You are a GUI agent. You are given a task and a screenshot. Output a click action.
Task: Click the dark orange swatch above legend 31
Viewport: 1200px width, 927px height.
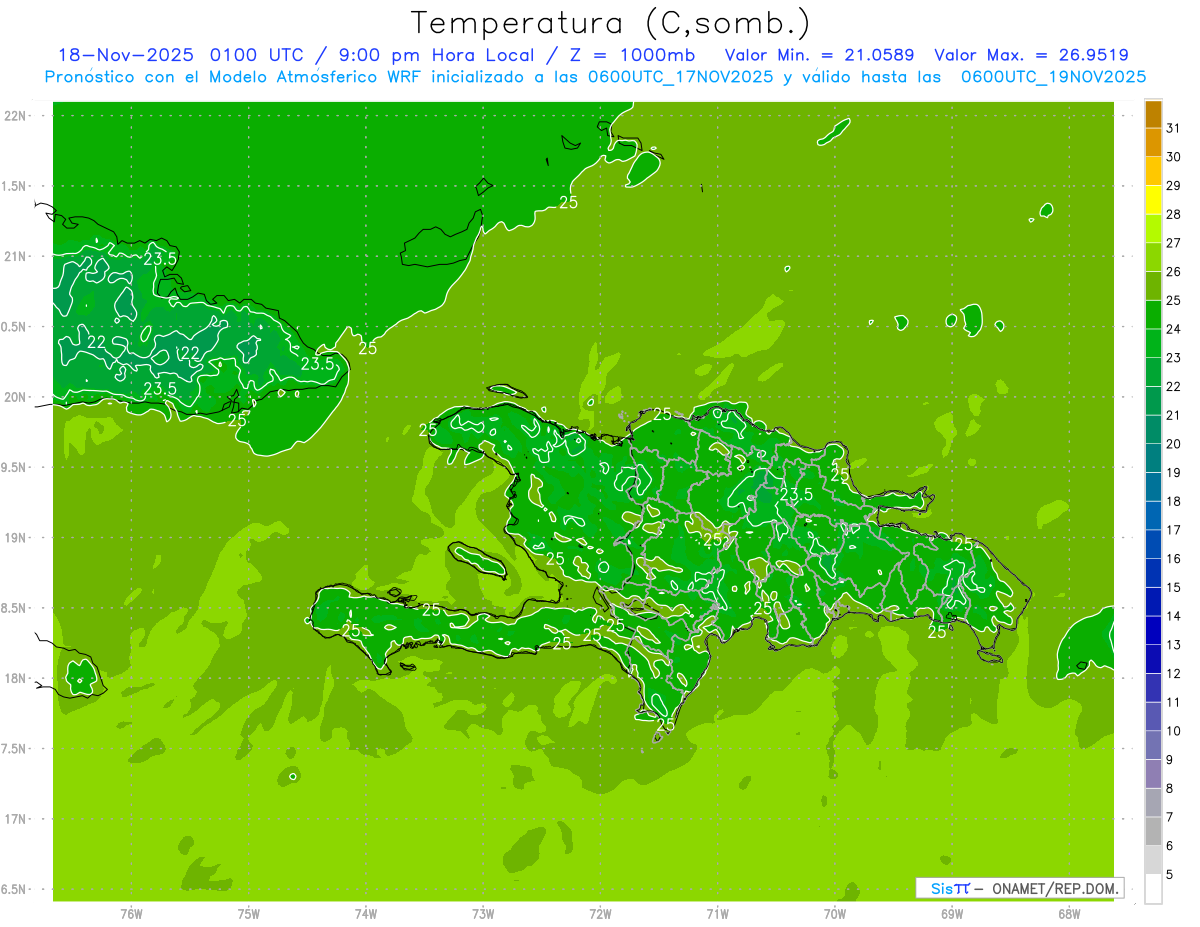[x=1153, y=114]
